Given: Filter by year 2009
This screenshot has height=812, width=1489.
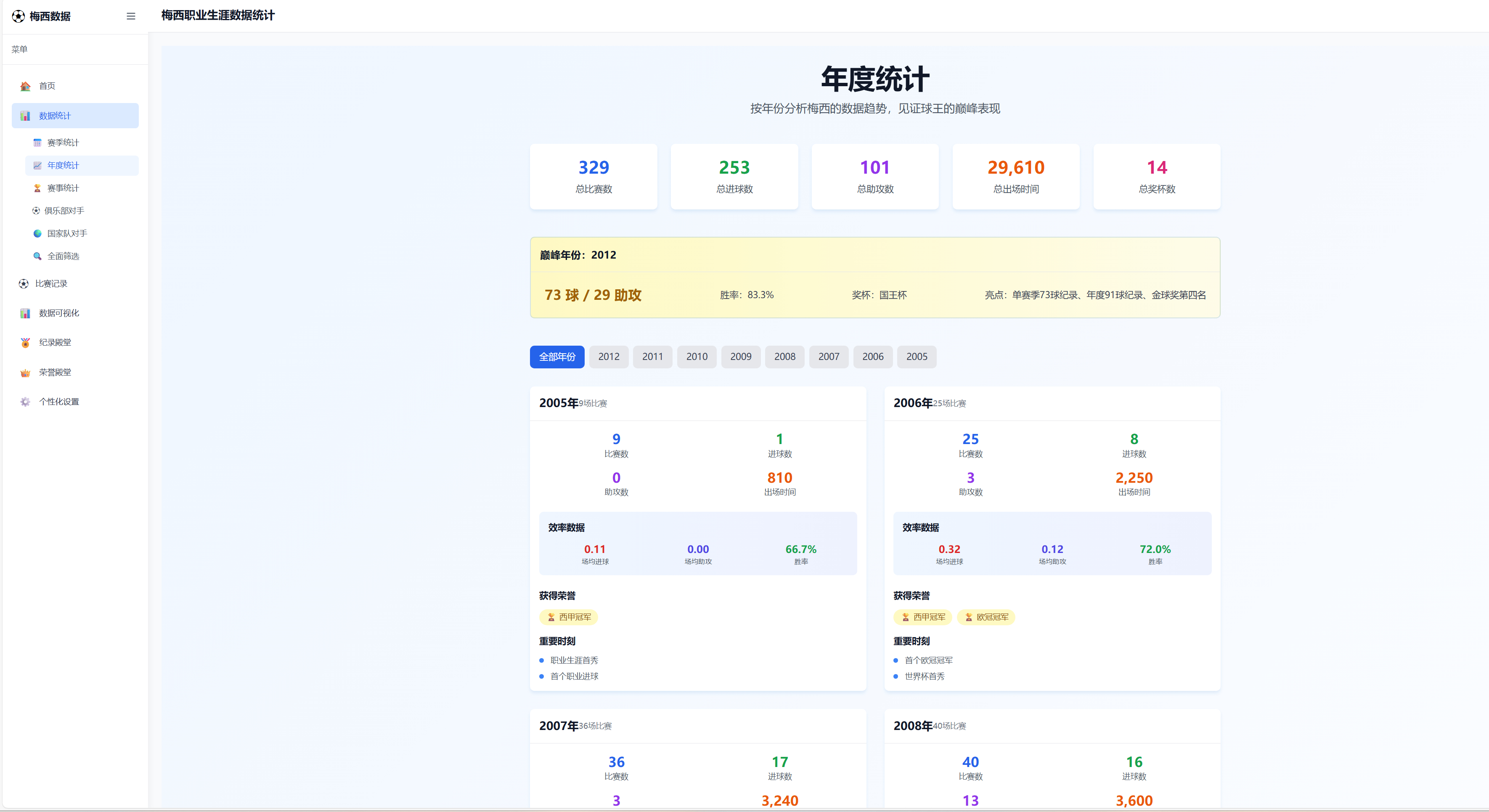Looking at the screenshot, I should tap(740, 357).
